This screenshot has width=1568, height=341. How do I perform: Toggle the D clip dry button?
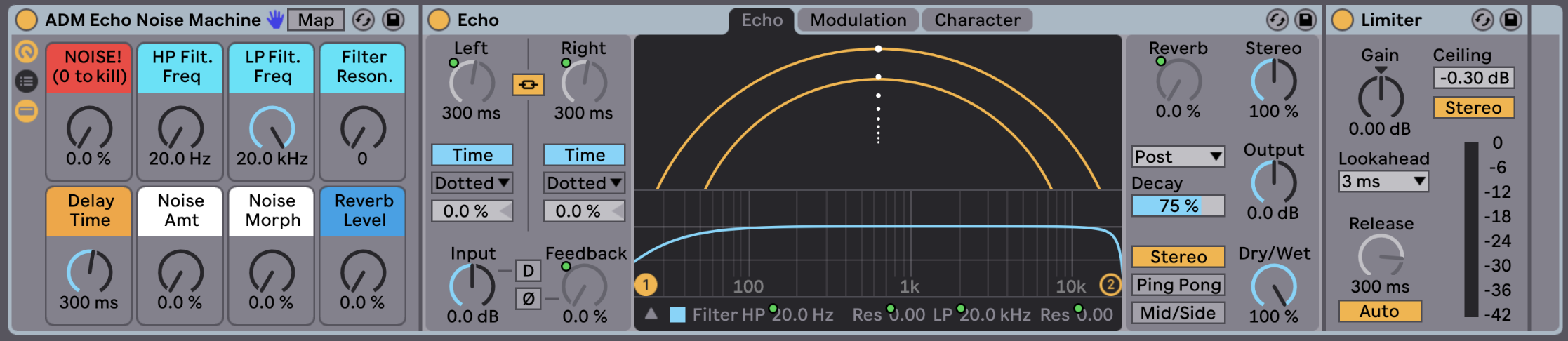[529, 271]
